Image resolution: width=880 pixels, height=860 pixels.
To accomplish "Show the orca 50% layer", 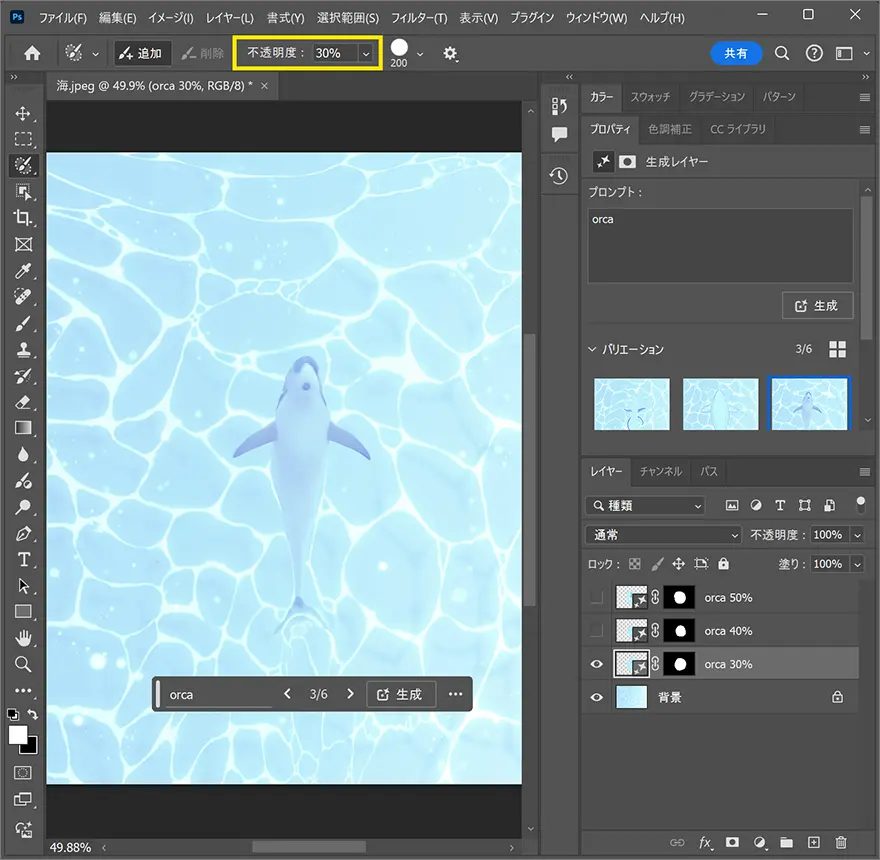I will pyautogui.click(x=597, y=597).
